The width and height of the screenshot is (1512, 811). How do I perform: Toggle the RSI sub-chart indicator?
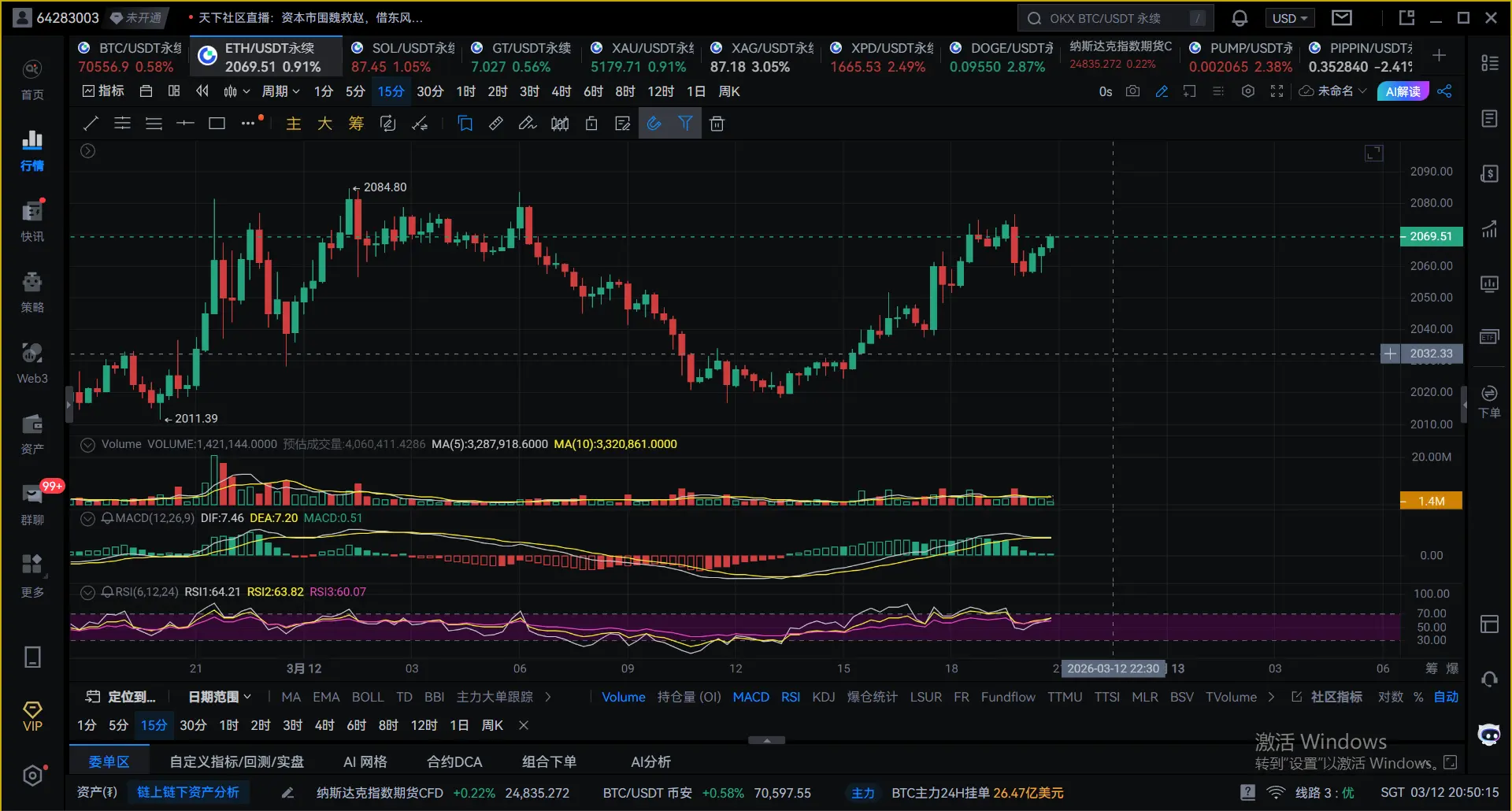(x=791, y=697)
